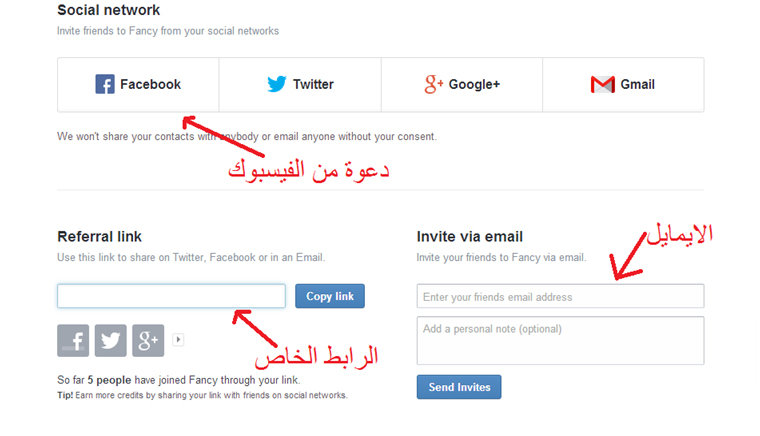This screenshot has height=436, width=760.
Task: Expand more share options arrow
Action: coord(178,339)
